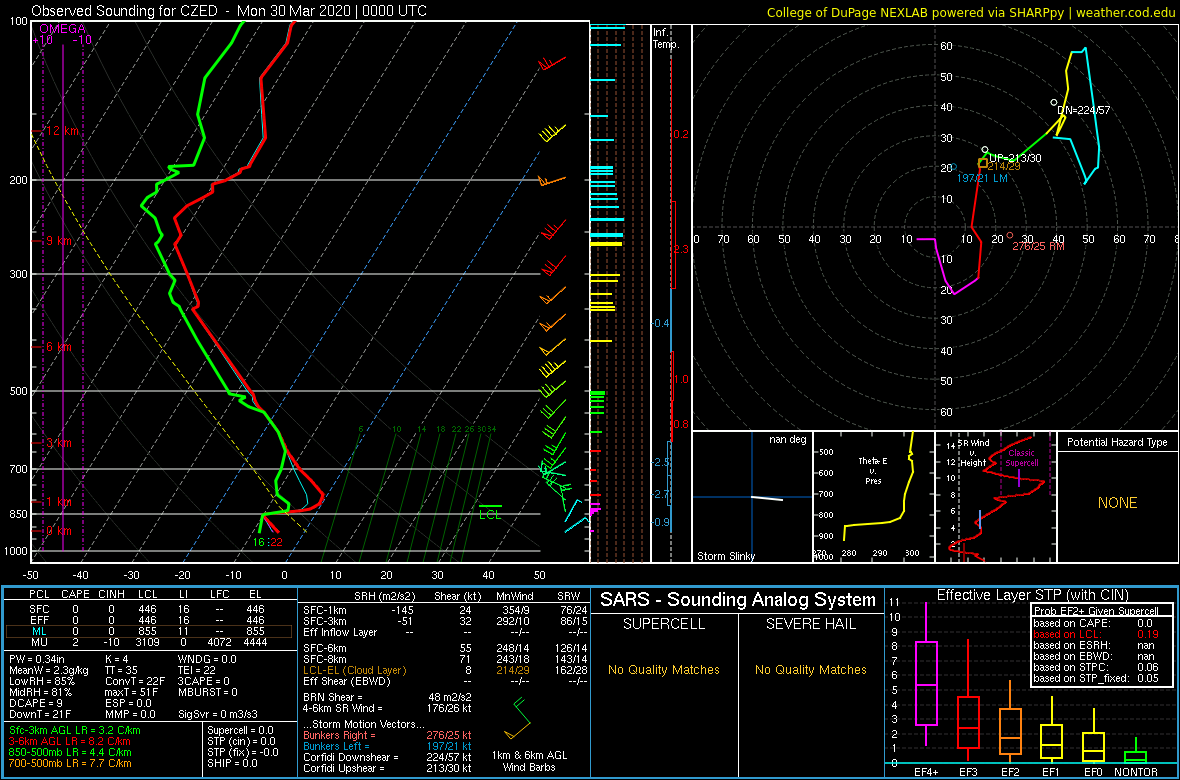Image resolution: width=1180 pixels, height=780 pixels.
Task: Select the 6 km height marker
Action: tap(59, 347)
